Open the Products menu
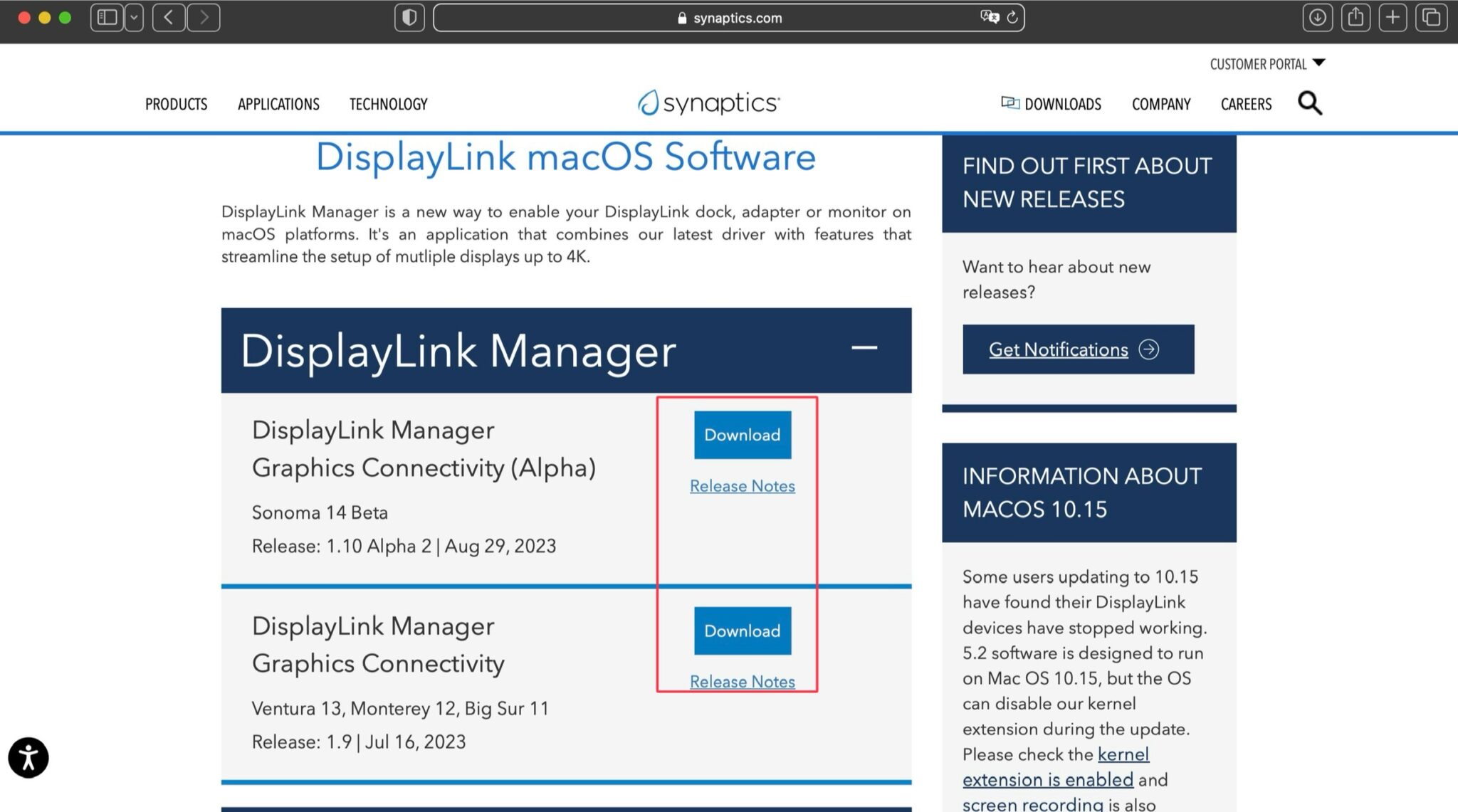 coord(176,105)
